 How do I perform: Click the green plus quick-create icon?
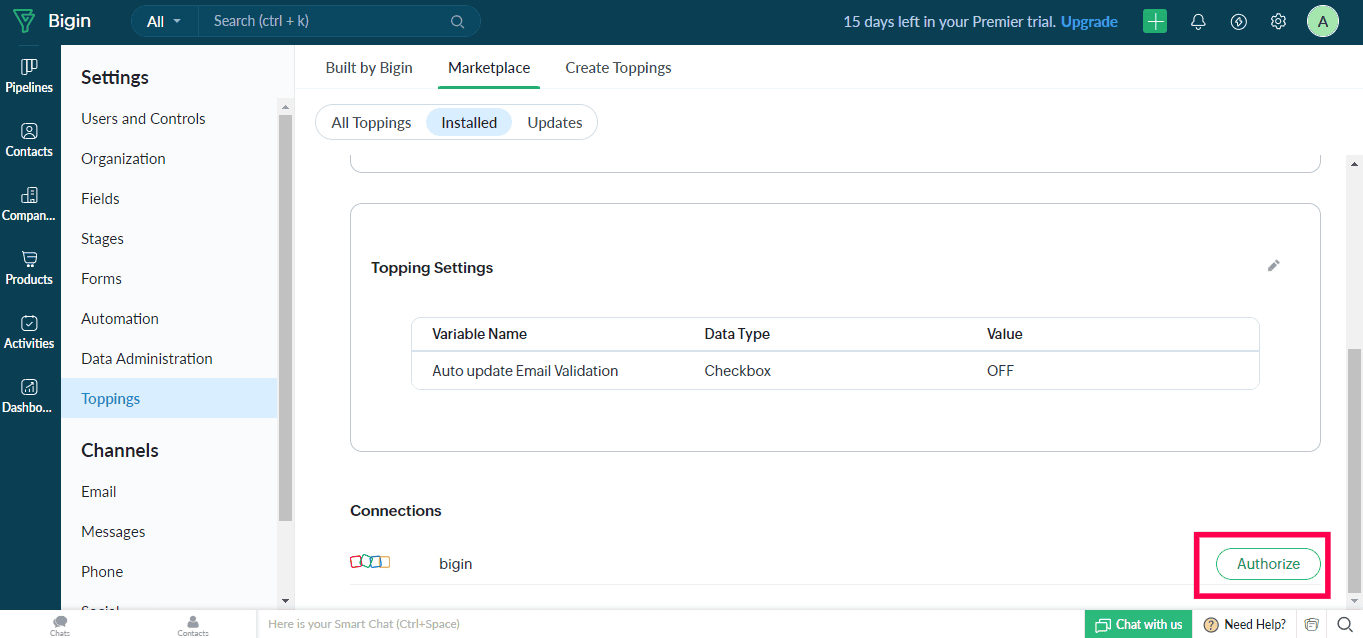click(x=1155, y=21)
